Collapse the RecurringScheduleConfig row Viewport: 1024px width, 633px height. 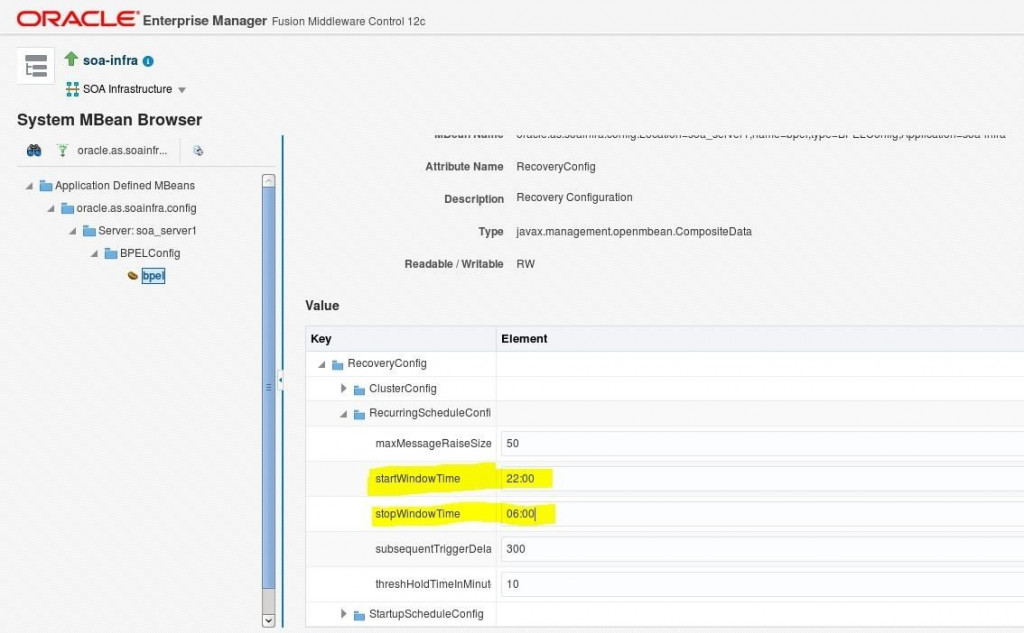(344, 414)
